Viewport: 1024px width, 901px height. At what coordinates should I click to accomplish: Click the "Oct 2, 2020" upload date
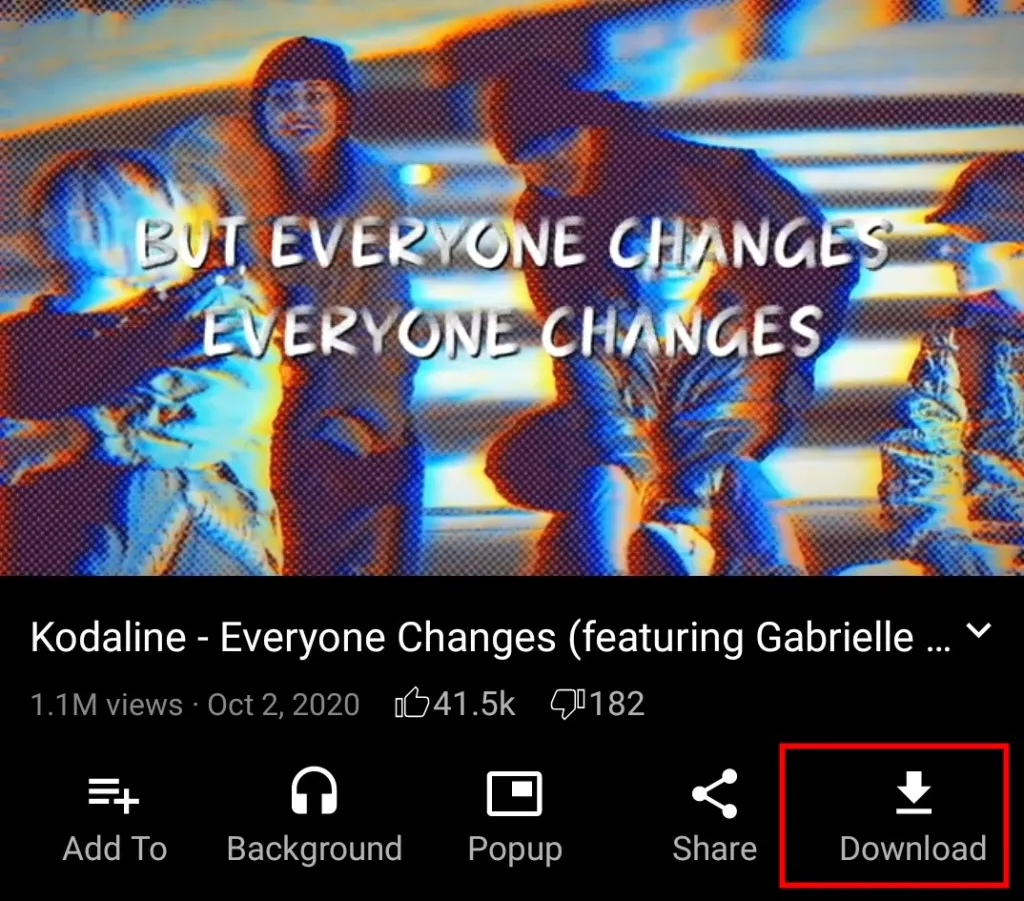point(283,705)
